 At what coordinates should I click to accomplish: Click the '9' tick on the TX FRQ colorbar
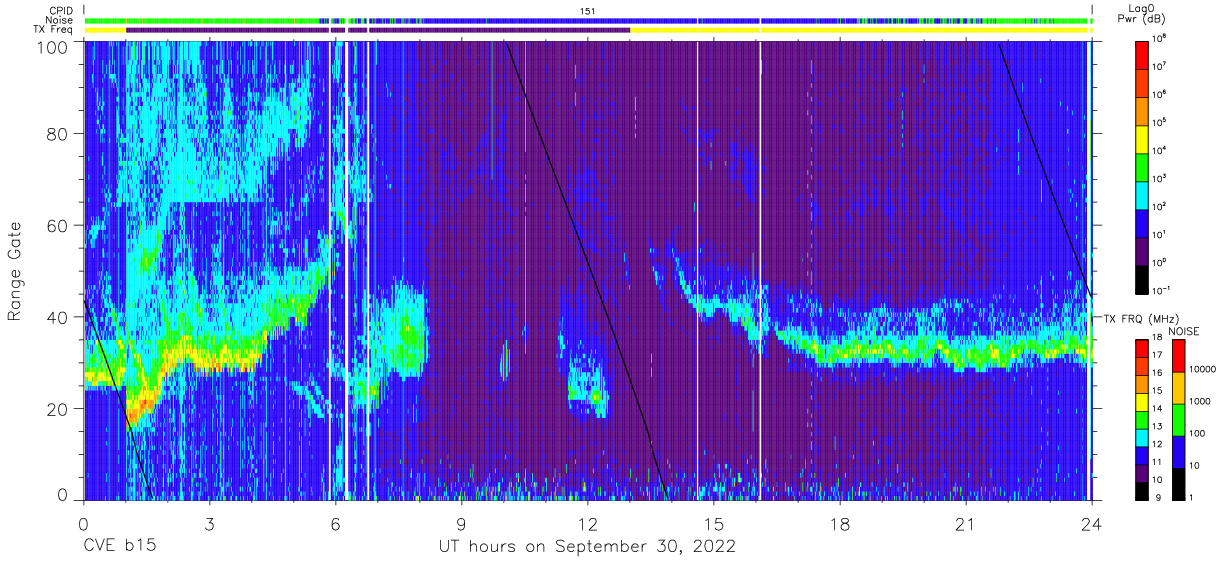pyautogui.click(x=1157, y=498)
